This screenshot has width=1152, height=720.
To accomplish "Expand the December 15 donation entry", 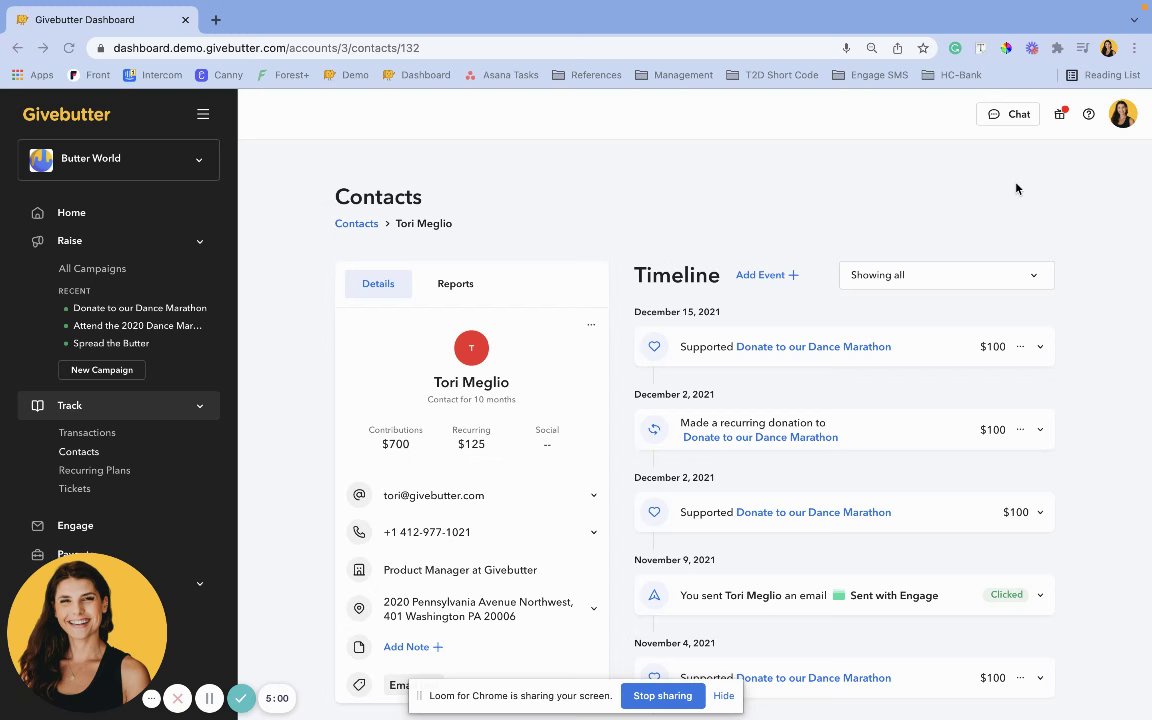I will point(1040,347).
